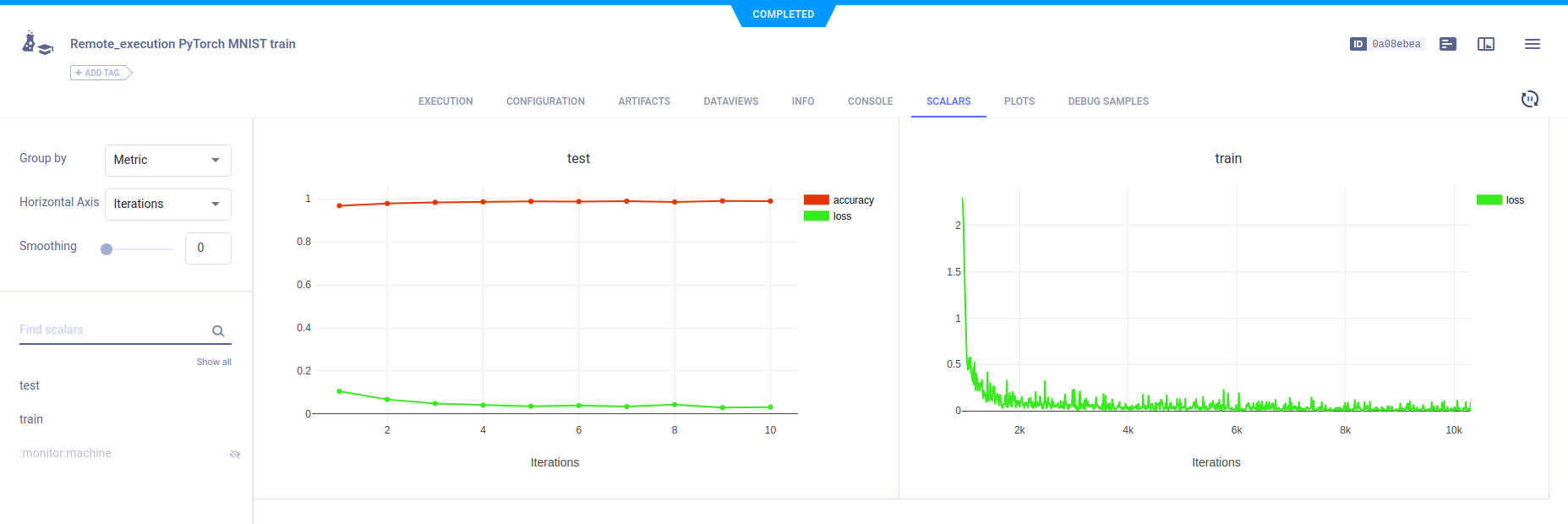Open the hamburger menu in top right
The width and height of the screenshot is (1568, 524).
tap(1532, 44)
